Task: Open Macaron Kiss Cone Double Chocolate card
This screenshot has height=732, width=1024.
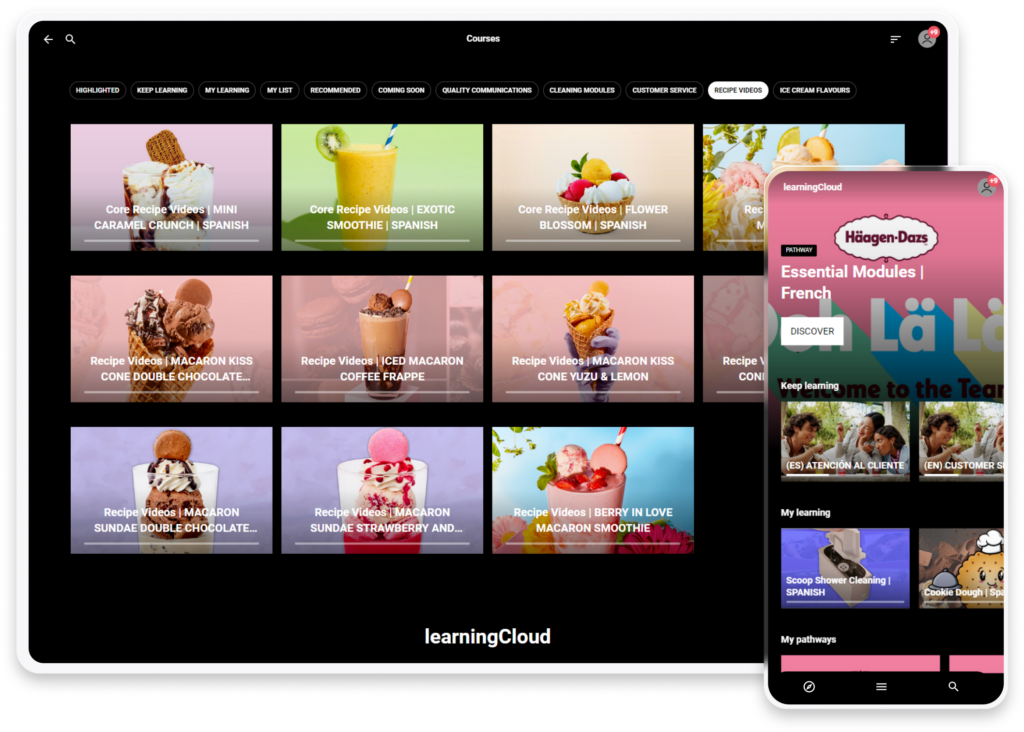Action: point(171,339)
